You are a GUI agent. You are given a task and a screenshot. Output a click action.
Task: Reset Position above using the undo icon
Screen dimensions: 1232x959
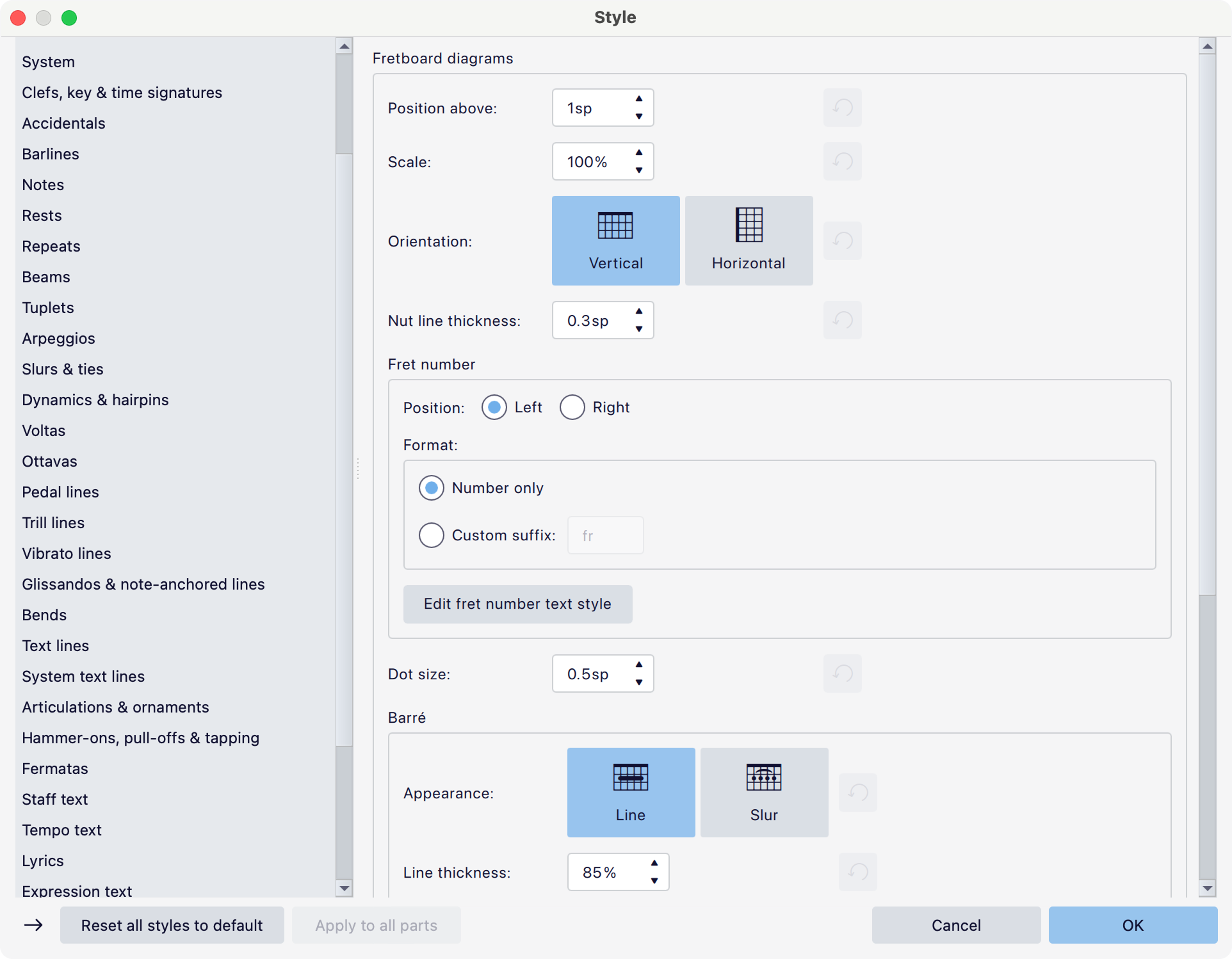pos(842,108)
